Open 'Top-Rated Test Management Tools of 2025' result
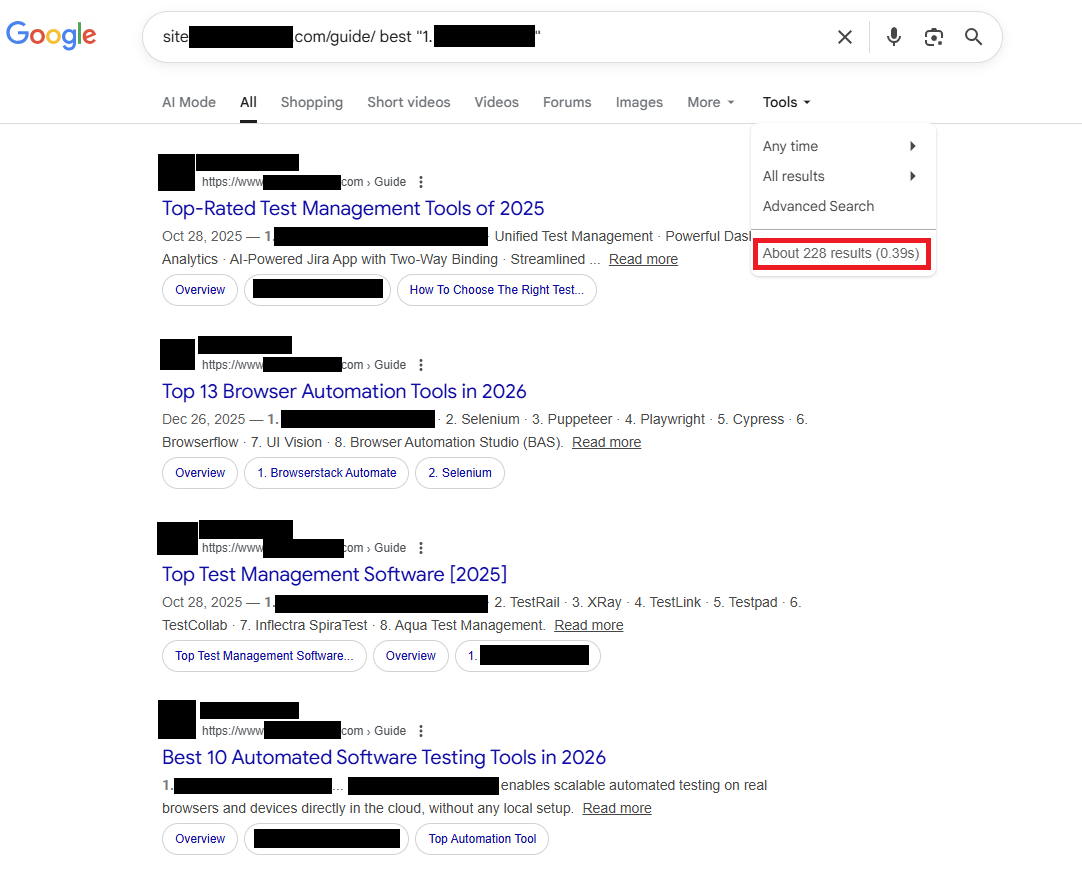The image size is (1082, 869). (353, 208)
